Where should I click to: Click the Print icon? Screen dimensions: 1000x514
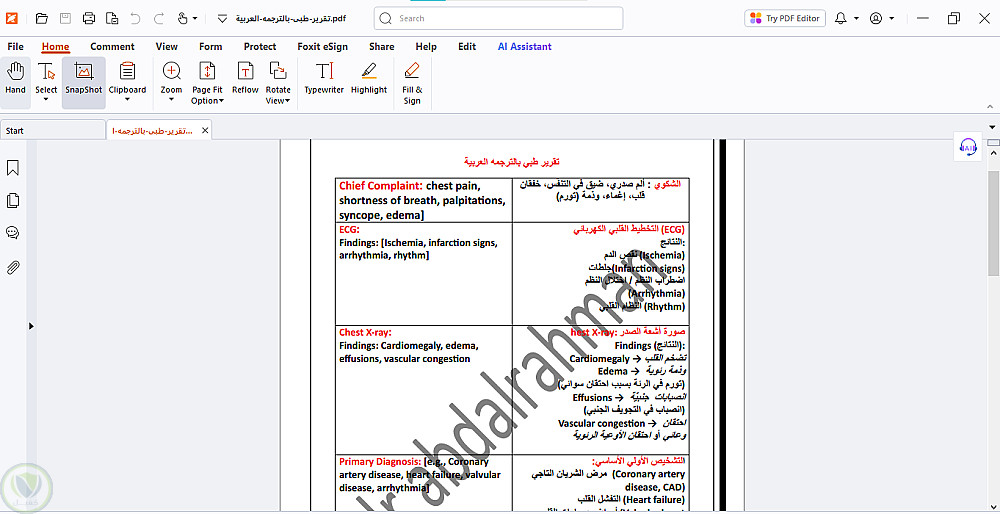(x=89, y=18)
